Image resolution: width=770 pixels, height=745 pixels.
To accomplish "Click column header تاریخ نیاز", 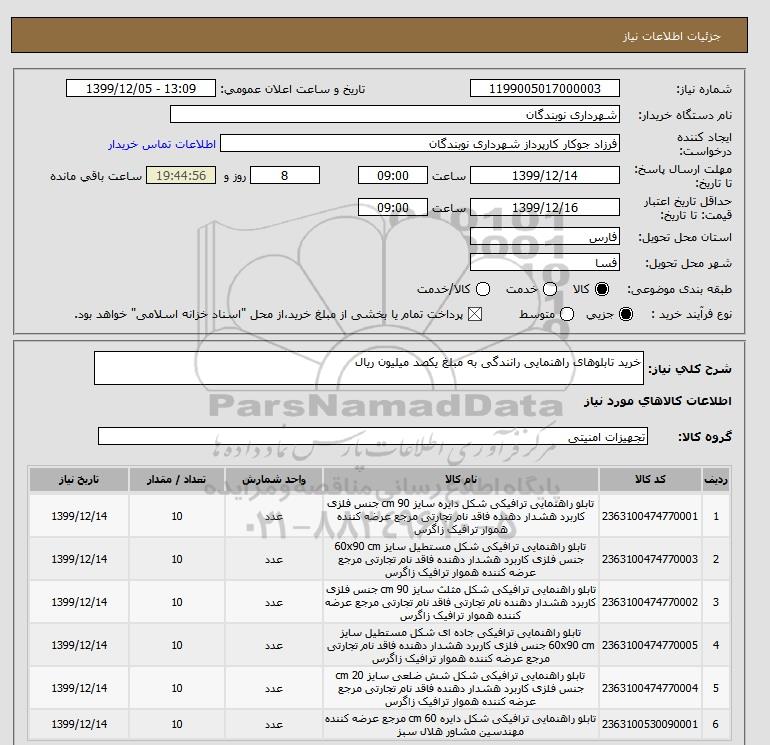I will [79, 479].
